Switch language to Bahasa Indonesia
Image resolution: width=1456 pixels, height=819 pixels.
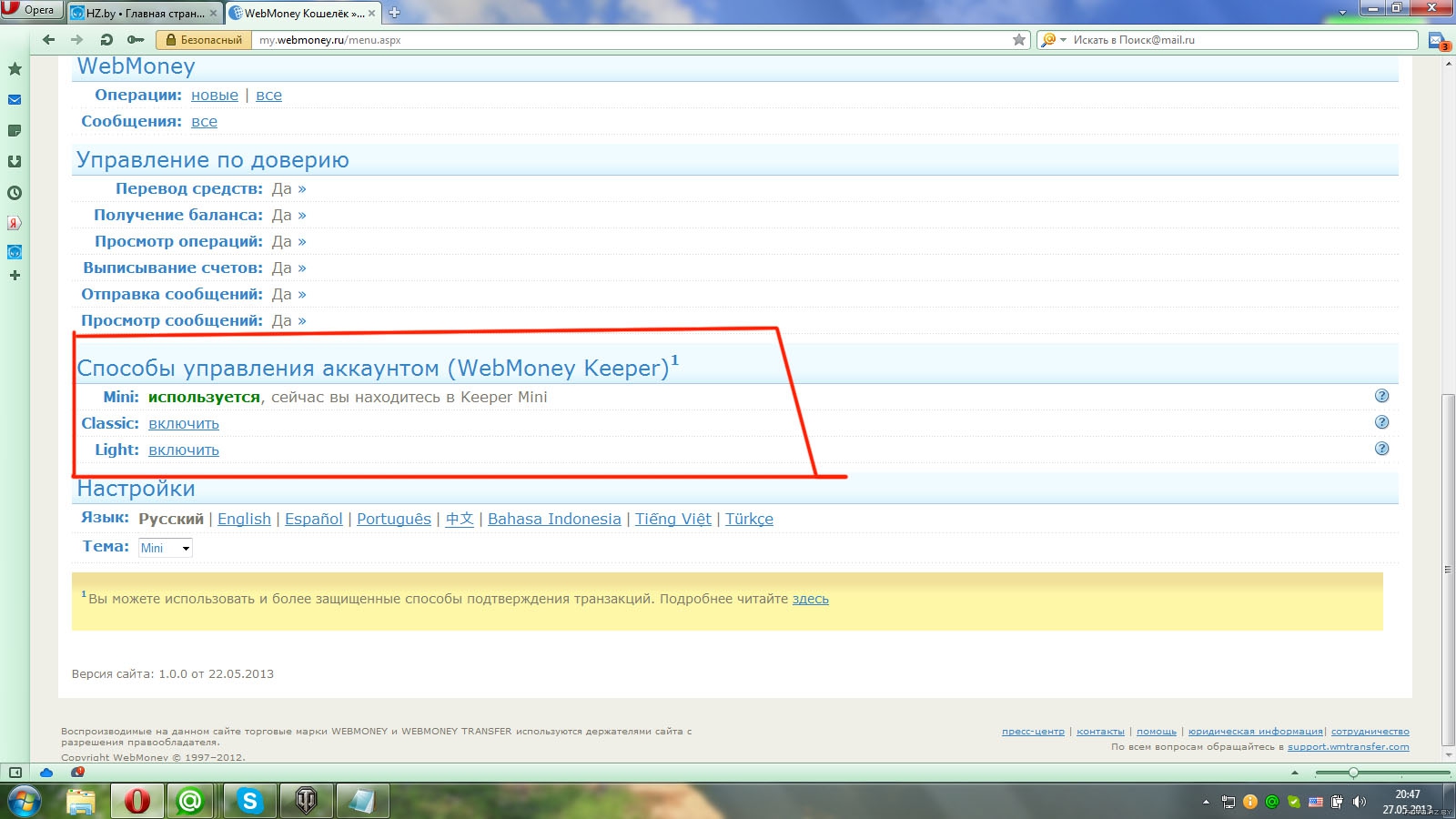pyautogui.click(x=554, y=519)
